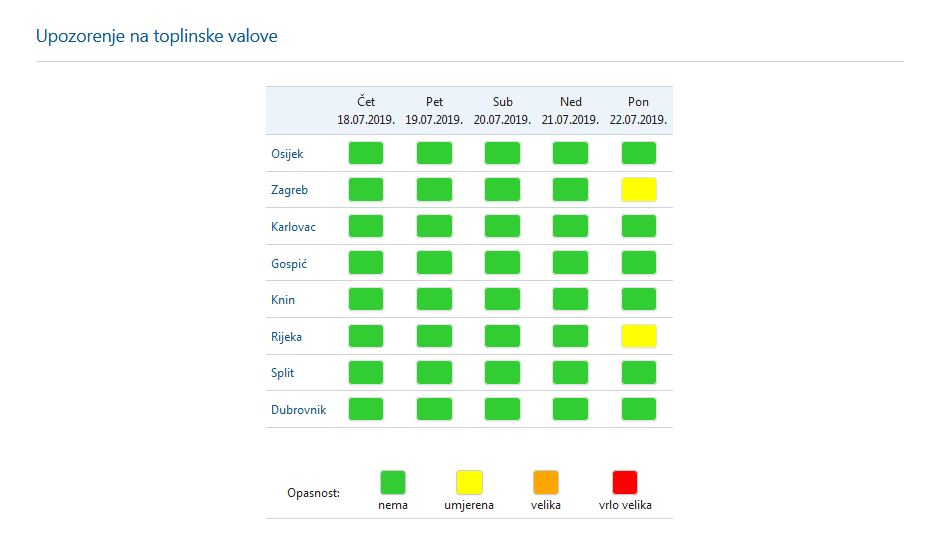Image resolution: width=925 pixels, height=542 pixels.
Task: Click Zagreb's green indicator for Saturday 20.07.2019
Action: click(502, 189)
